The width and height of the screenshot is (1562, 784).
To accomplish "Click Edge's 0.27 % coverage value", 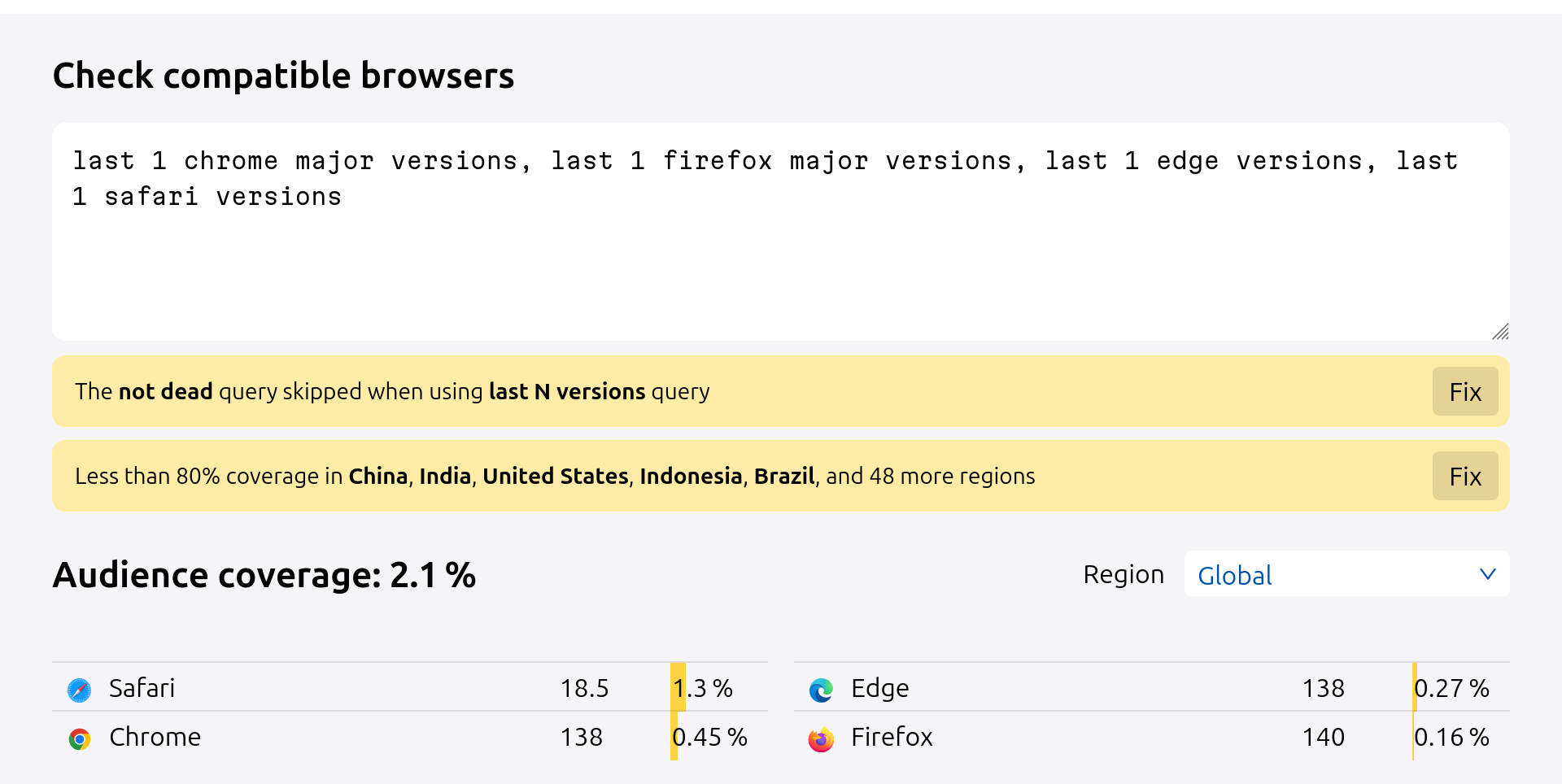I will coord(1451,688).
